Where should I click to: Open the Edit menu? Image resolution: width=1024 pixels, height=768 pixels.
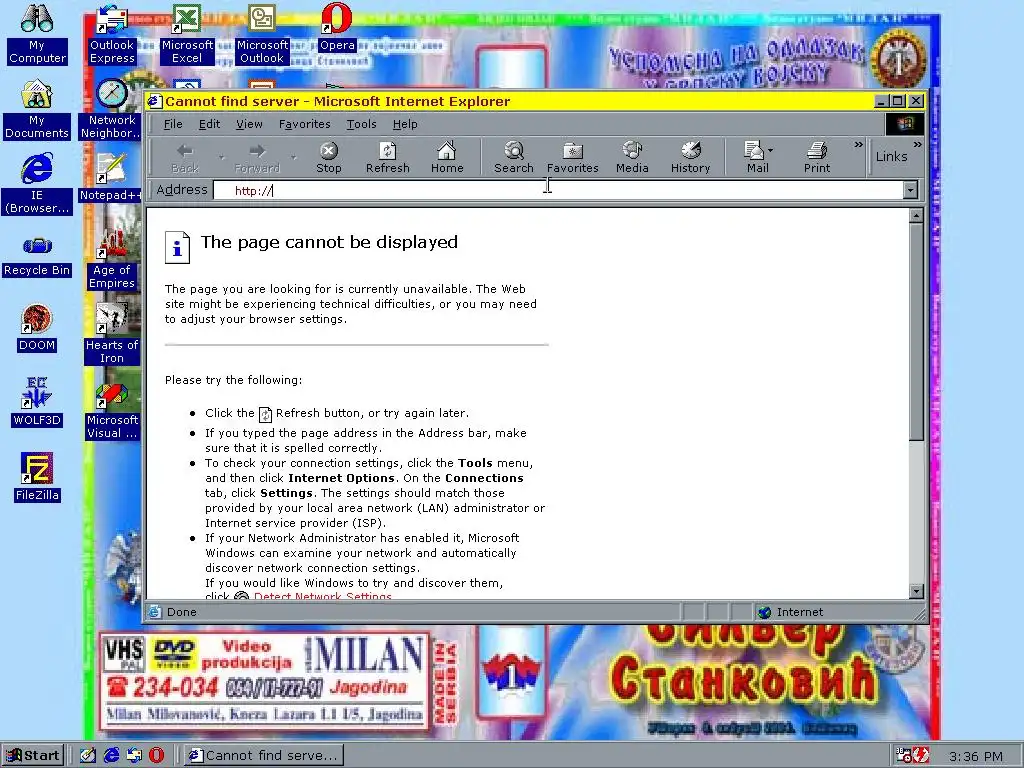pyautogui.click(x=209, y=124)
